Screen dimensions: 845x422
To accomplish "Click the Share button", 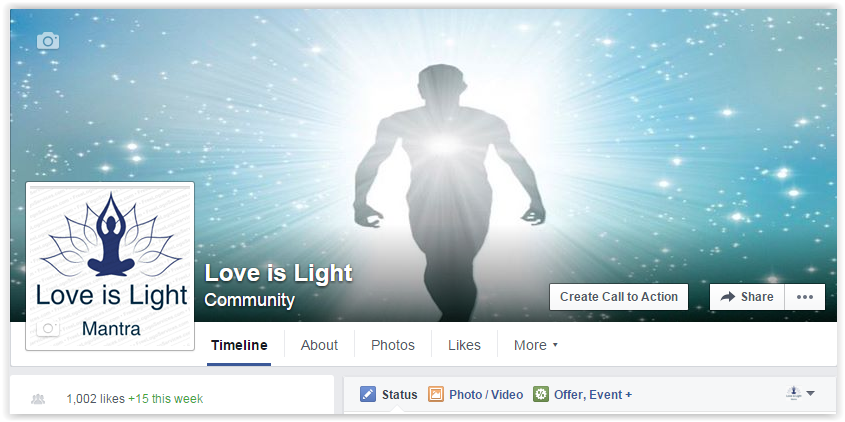I will pyautogui.click(x=747, y=297).
